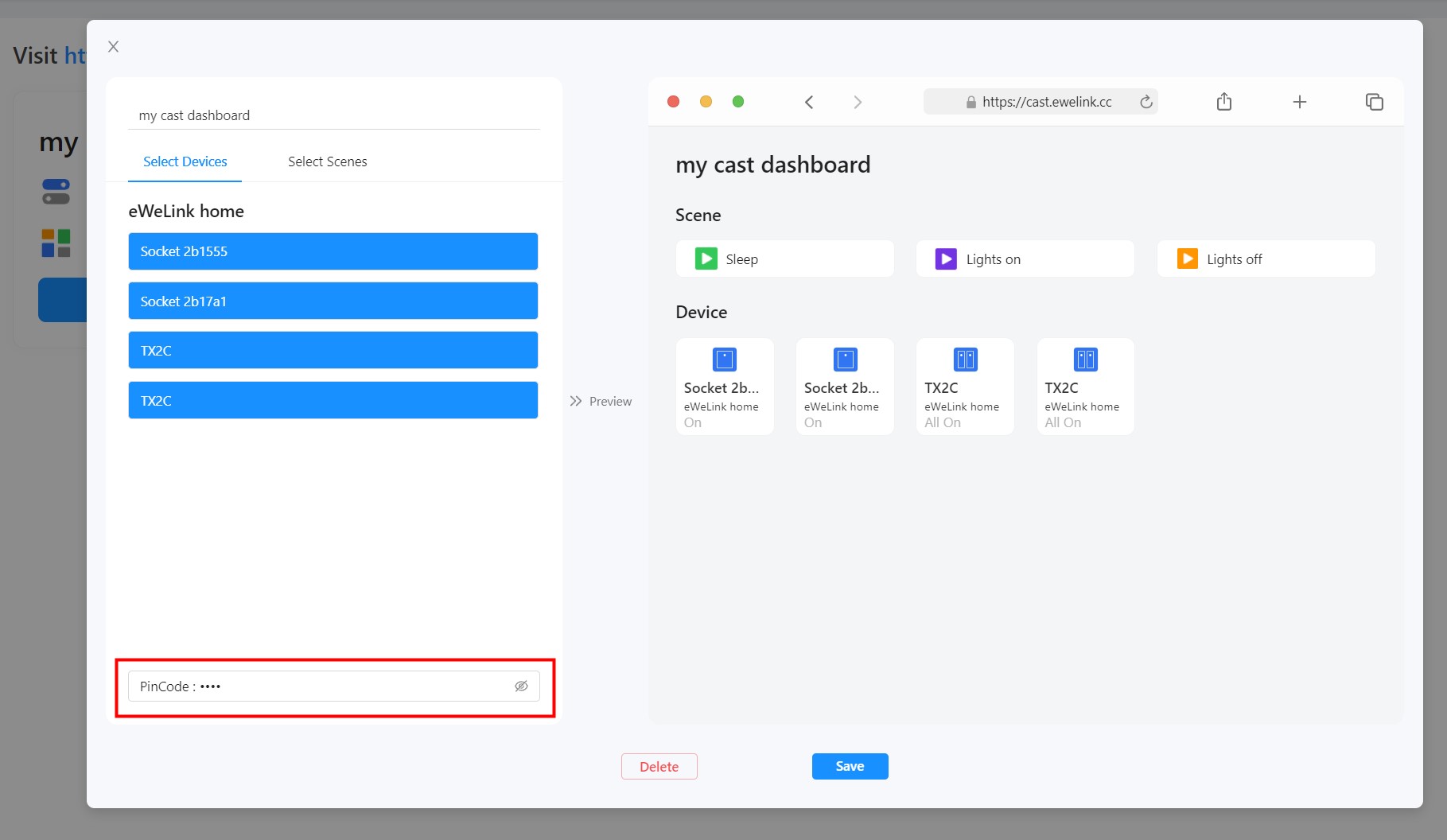Save the cast dashboard

[x=850, y=766]
